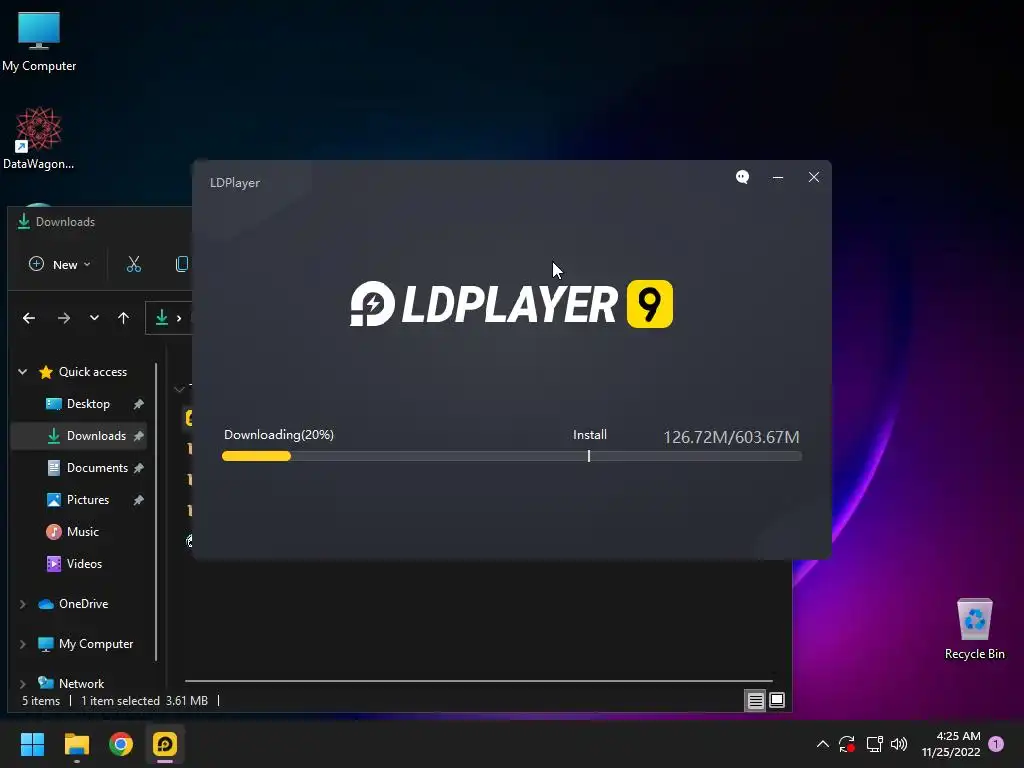The image size is (1024, 768).
Task: Click the 126.72M/603.67M size text
Action: (731, 437)
